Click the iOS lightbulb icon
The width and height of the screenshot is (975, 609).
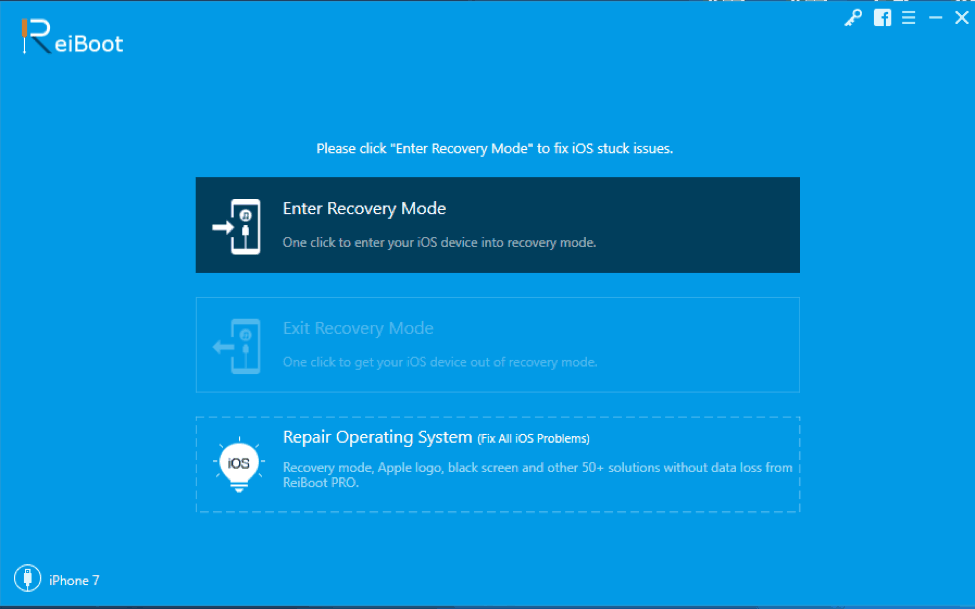239,465
